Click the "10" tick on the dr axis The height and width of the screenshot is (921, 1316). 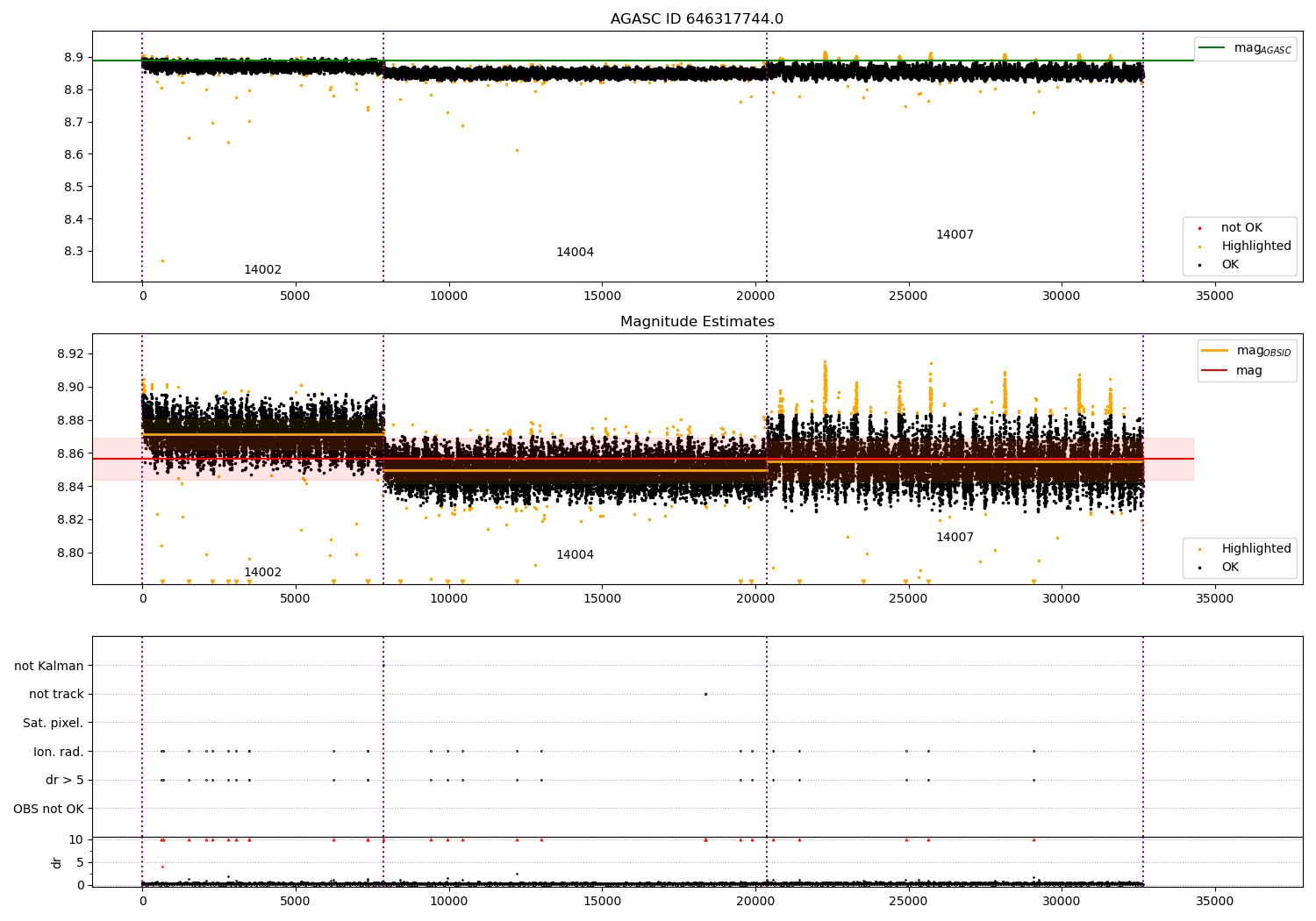point(76,839)
